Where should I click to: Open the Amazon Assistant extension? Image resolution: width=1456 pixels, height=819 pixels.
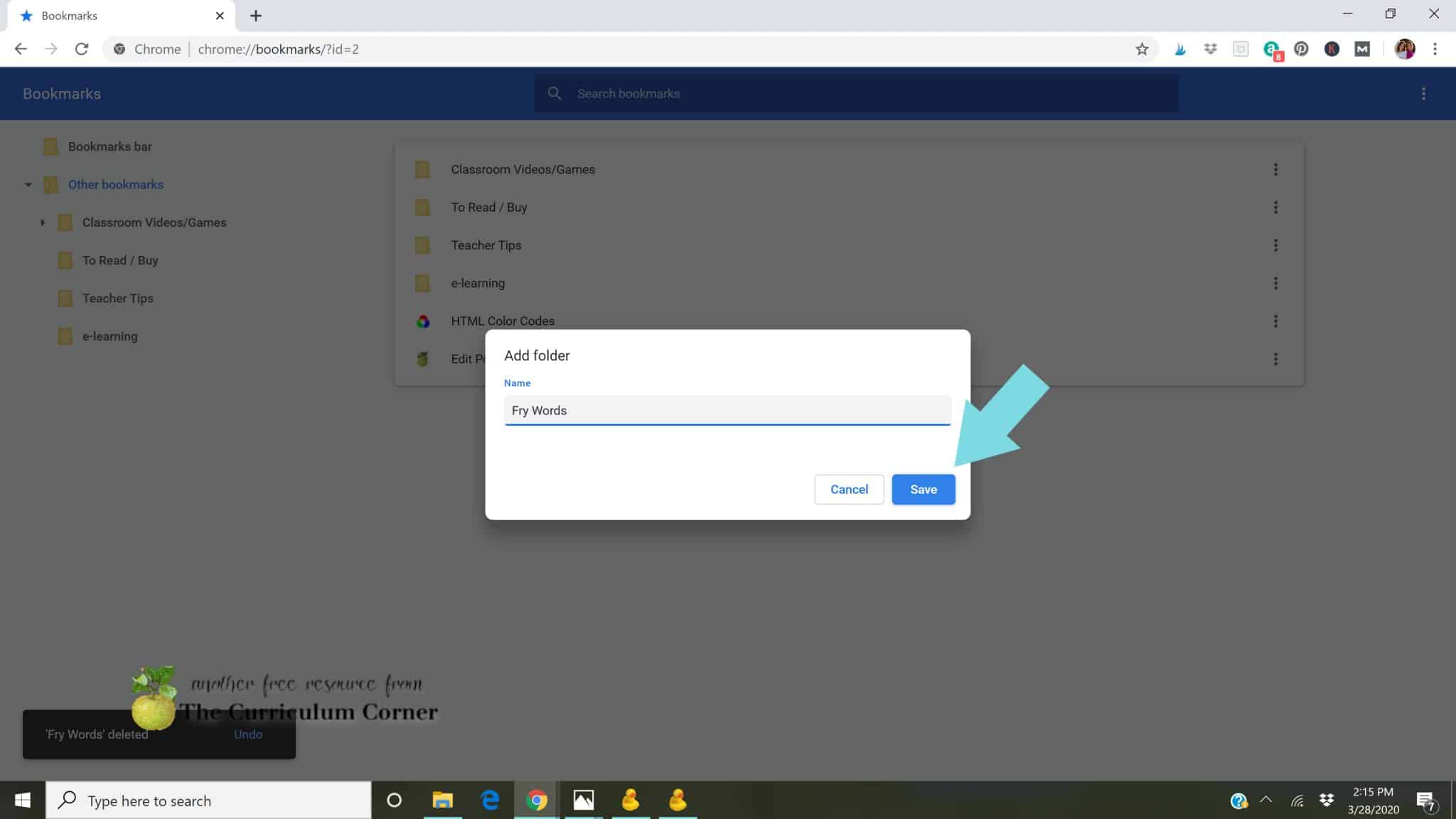1272,48
